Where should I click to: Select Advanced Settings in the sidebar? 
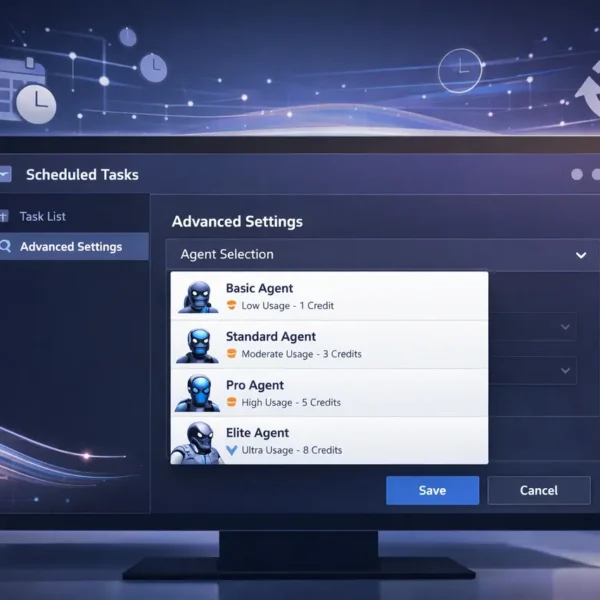coord(74,246)
